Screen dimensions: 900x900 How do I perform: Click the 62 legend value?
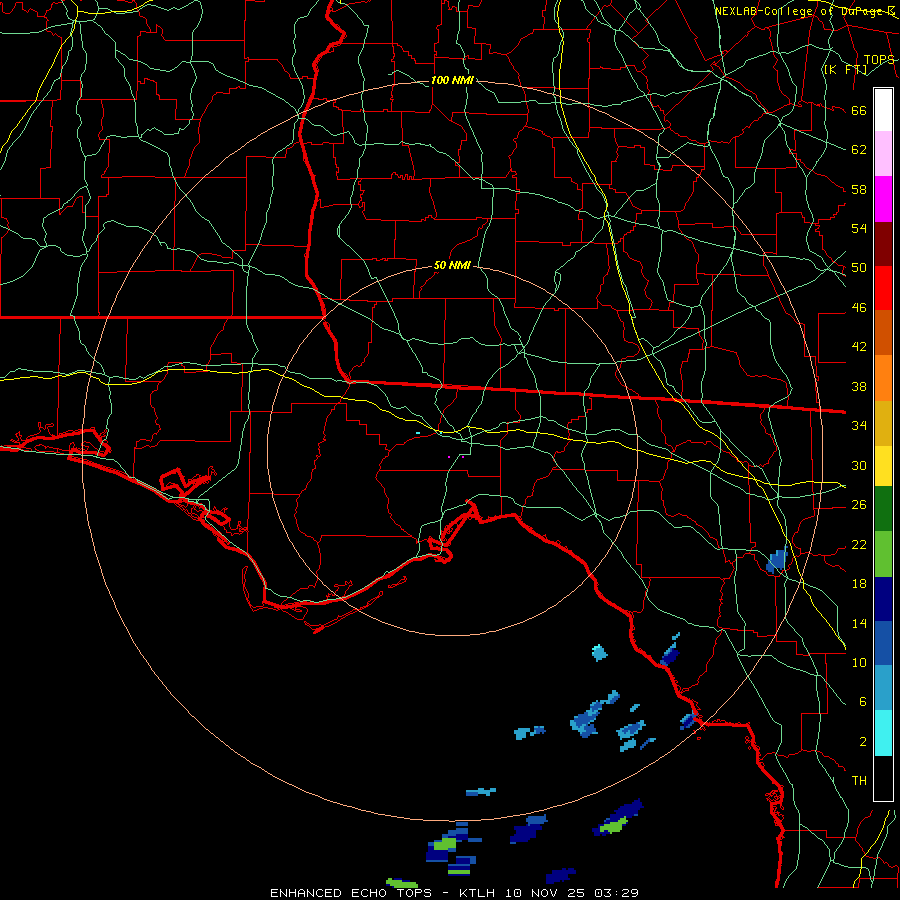point(859,149)
